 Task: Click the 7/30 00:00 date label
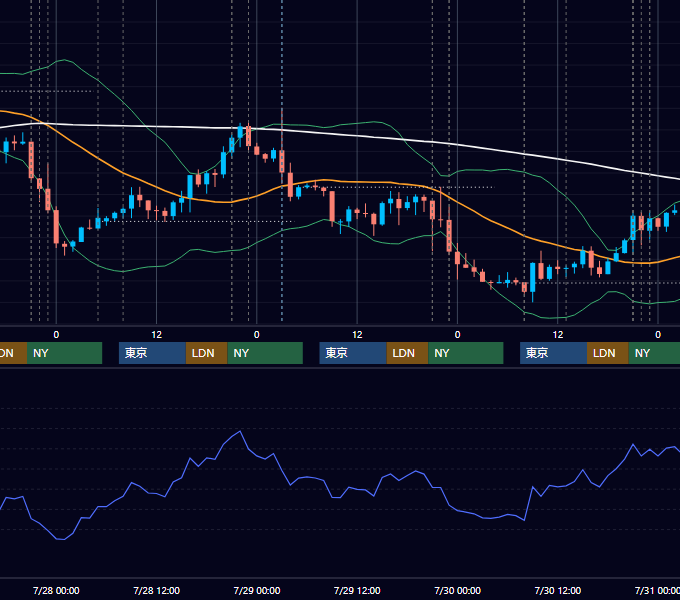click(x=458, y=590)
